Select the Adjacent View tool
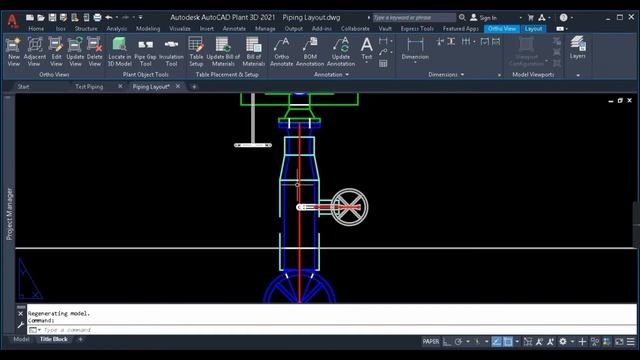This screenshot has height=360, width=640. 35,51
